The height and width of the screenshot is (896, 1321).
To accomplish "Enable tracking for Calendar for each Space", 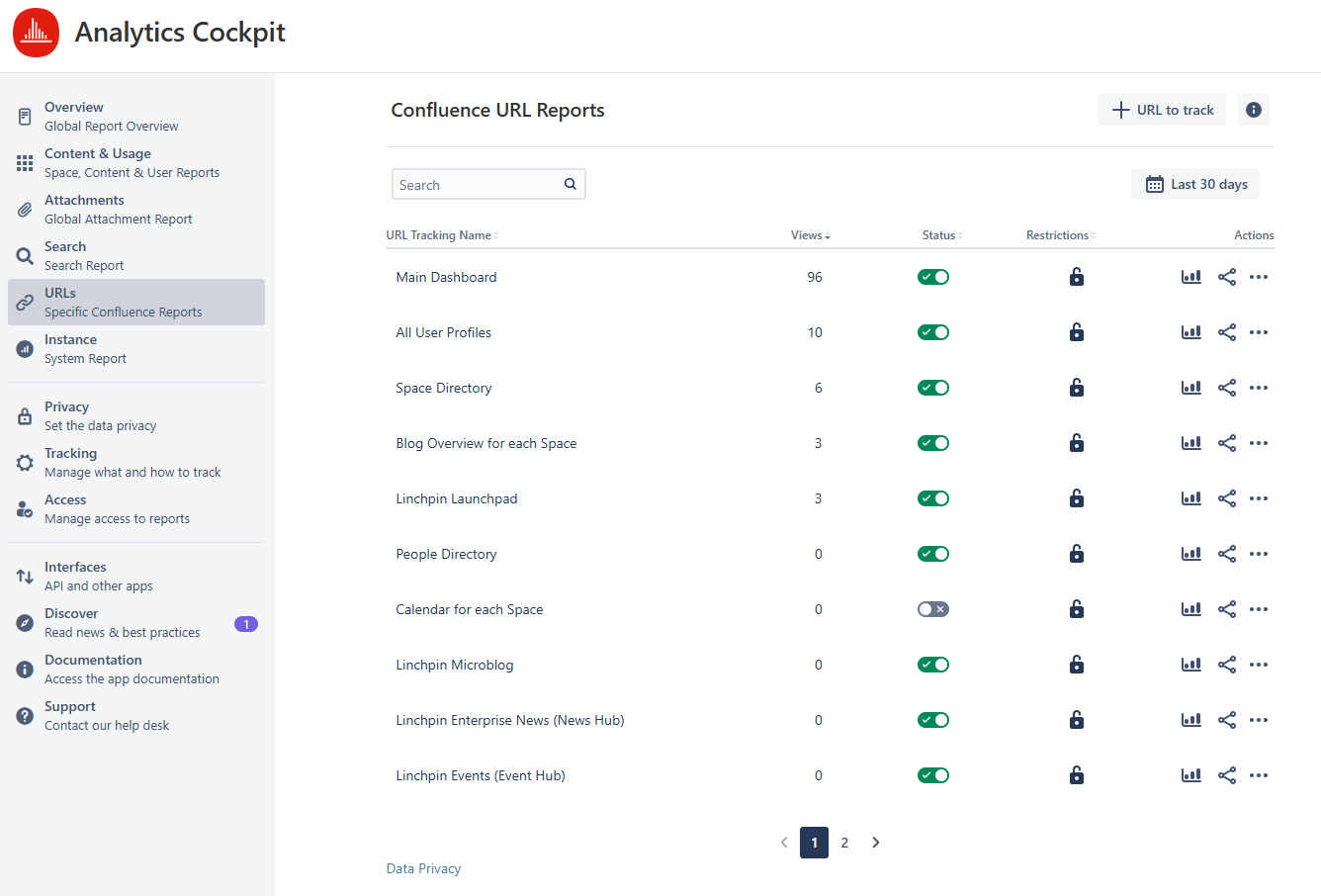I will point(932,609).
